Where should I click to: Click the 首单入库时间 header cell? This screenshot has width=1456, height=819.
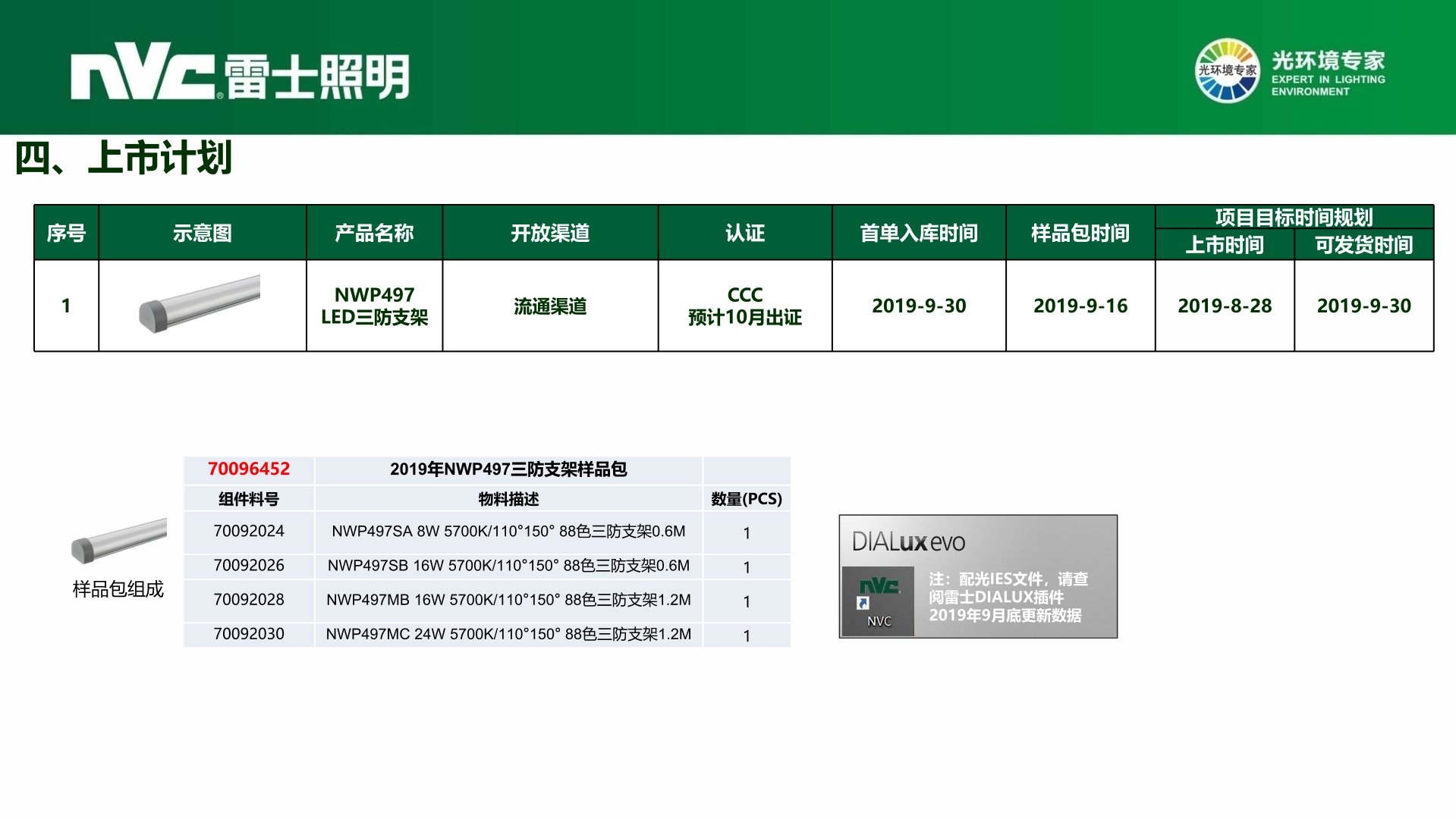tap(918, 233)
